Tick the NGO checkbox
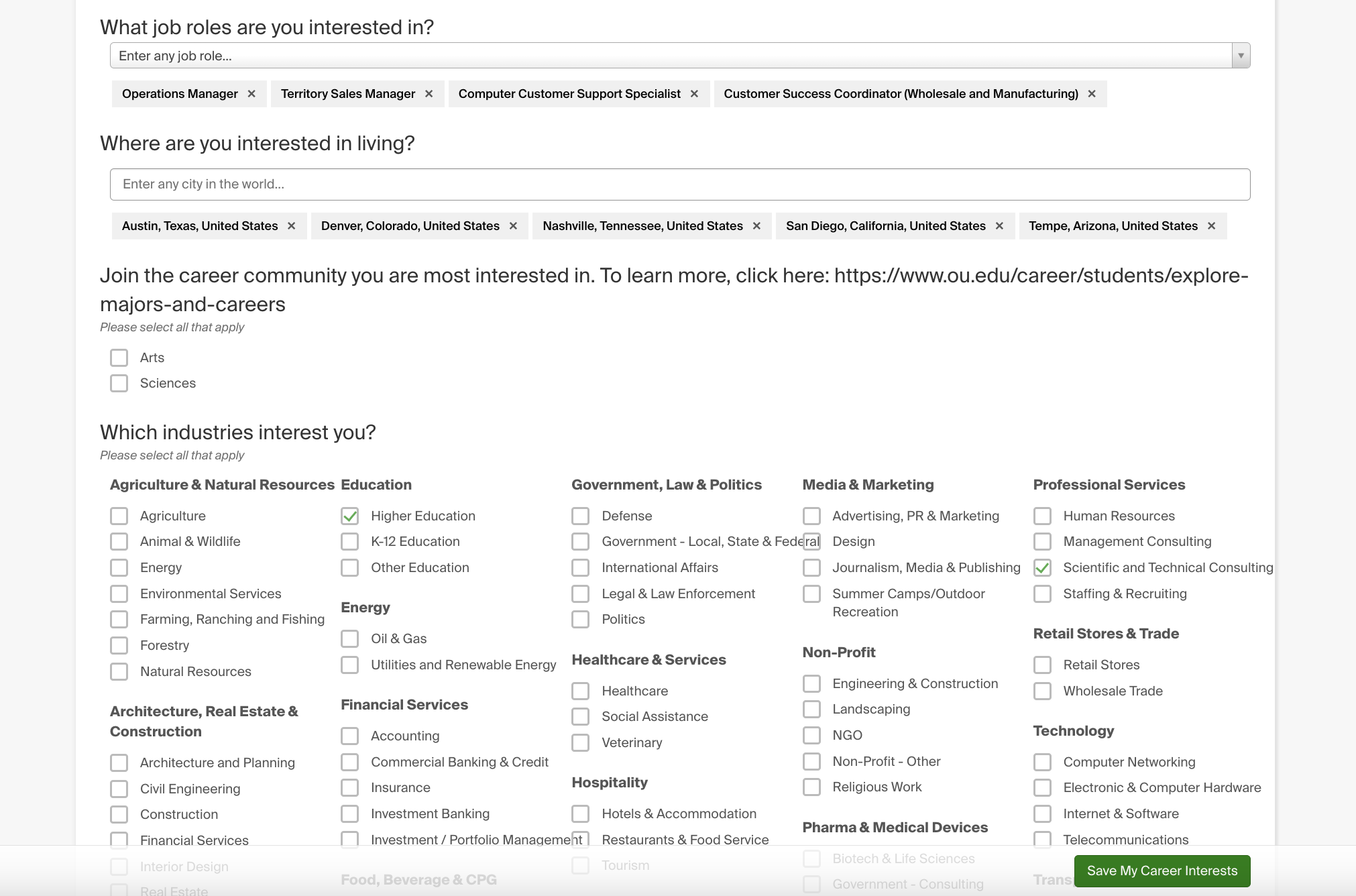Viewport: 1356px width, 896px height. 811,735
